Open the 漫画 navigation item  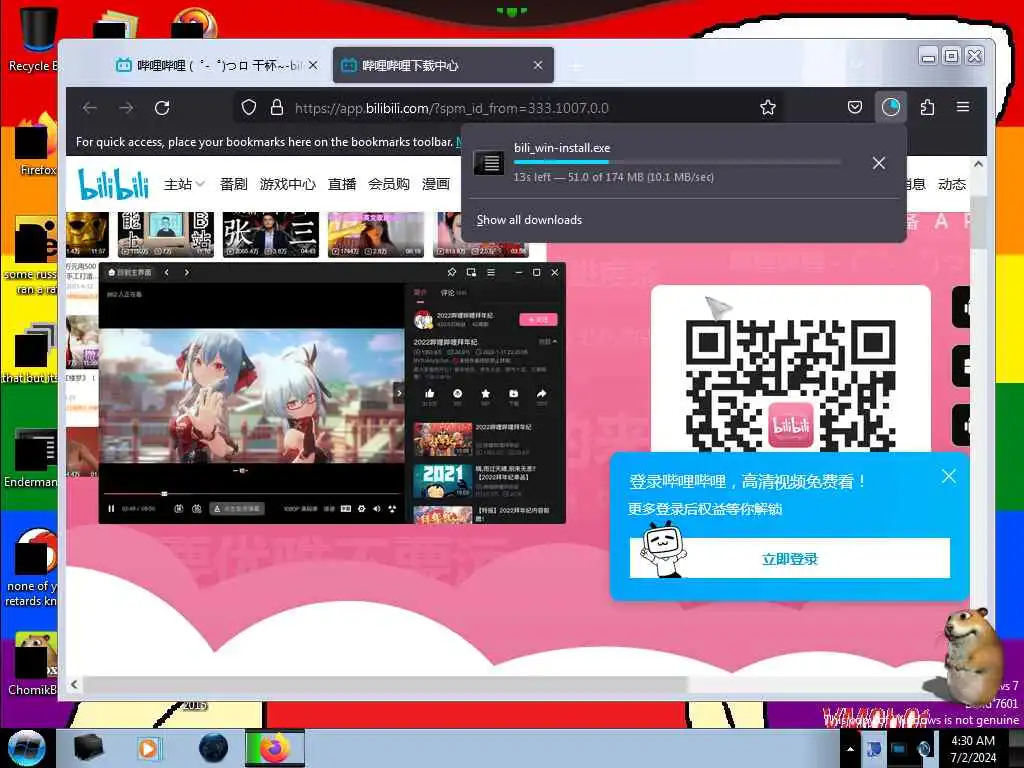coord(436,184)
